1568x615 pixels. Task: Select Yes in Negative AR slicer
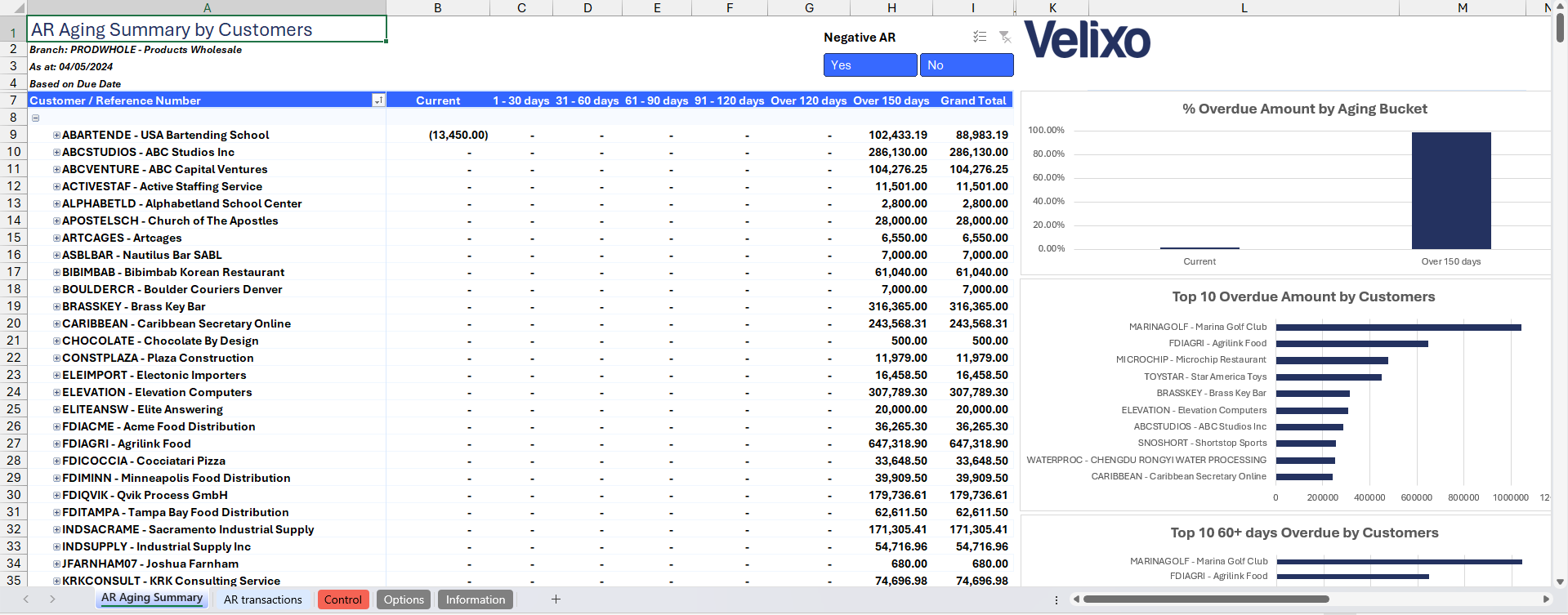pyautogui.click(x=870, y=65)
